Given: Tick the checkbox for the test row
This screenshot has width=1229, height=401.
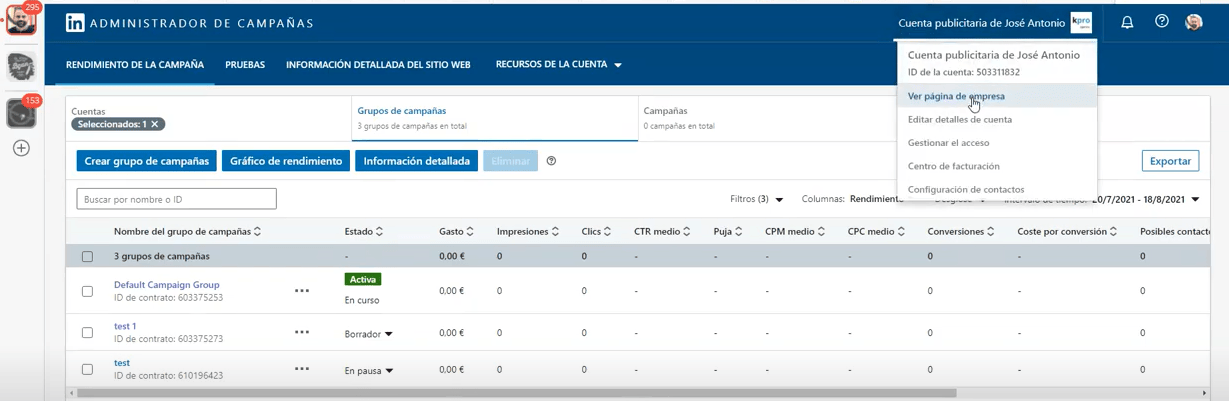Looking at the screenshot, I should [87, 369].
